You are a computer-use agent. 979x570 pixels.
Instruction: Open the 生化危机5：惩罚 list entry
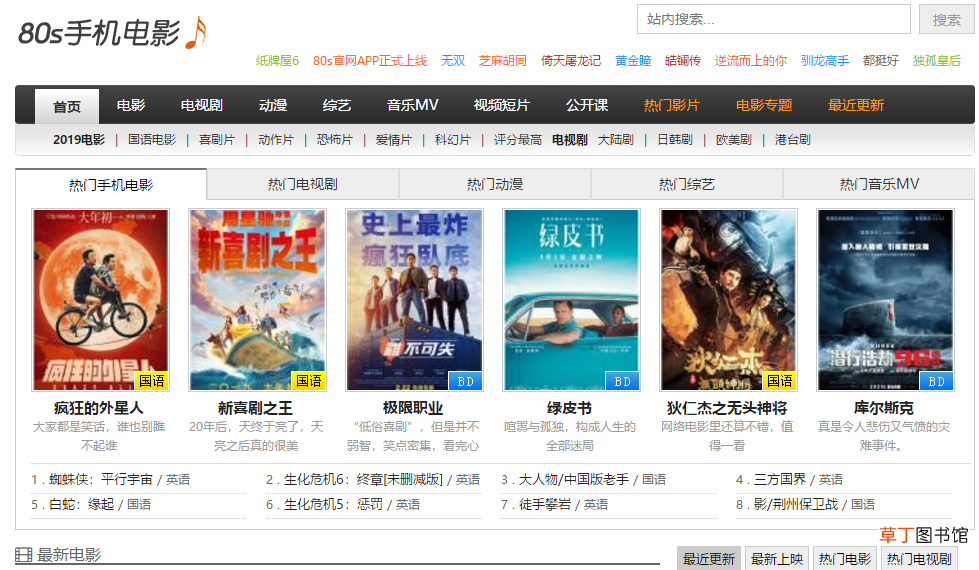[x=333, y=504]
